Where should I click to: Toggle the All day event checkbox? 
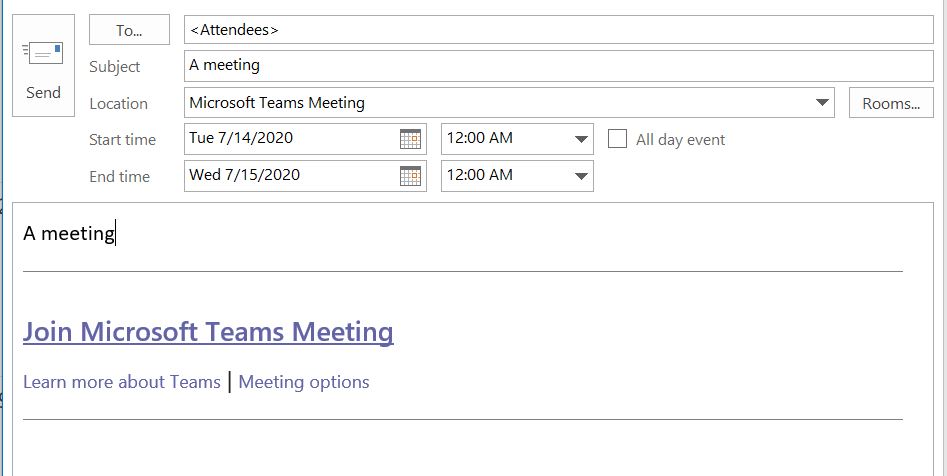tap(617, 139)
